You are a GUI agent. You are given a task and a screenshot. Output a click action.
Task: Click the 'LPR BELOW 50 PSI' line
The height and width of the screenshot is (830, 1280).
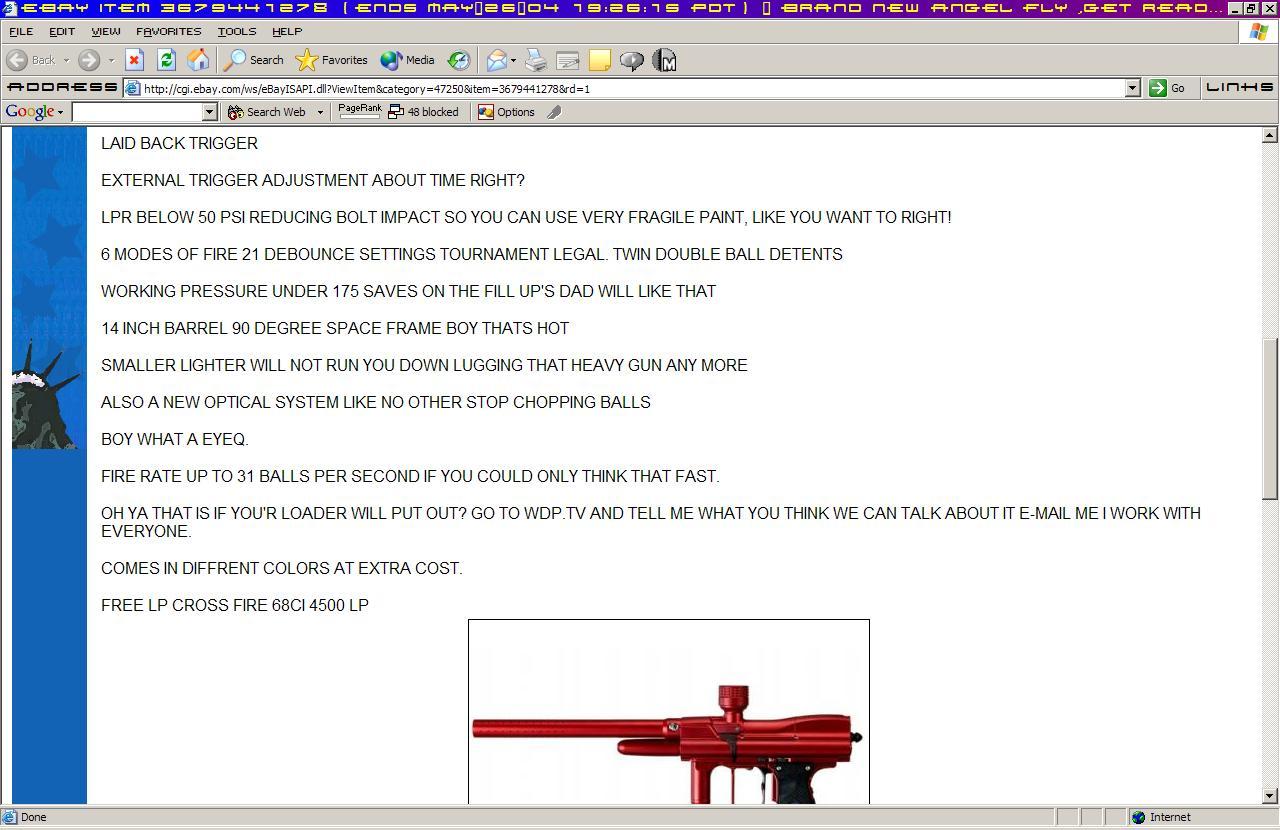(526, 217)
